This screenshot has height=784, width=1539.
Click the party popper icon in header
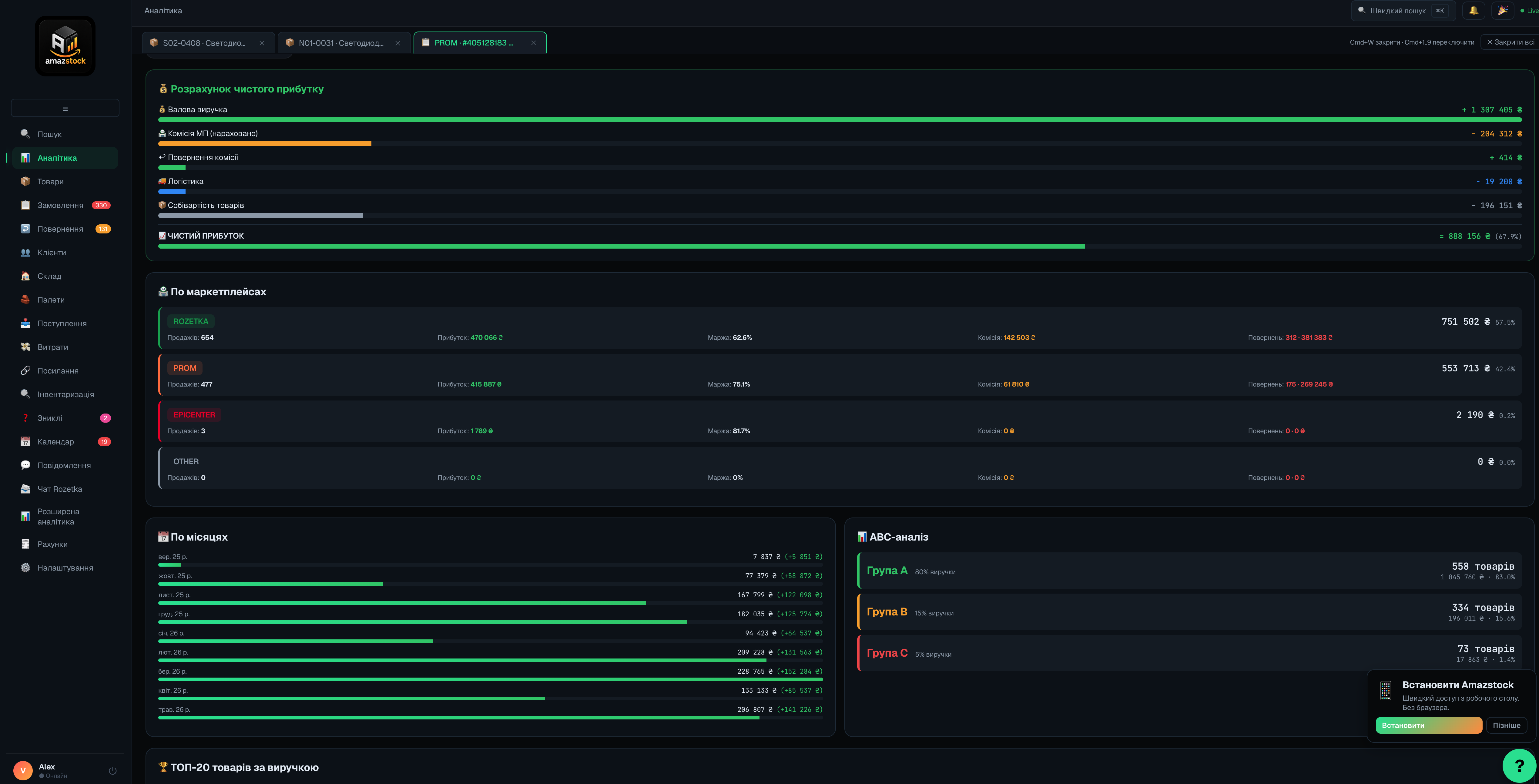1503,11
